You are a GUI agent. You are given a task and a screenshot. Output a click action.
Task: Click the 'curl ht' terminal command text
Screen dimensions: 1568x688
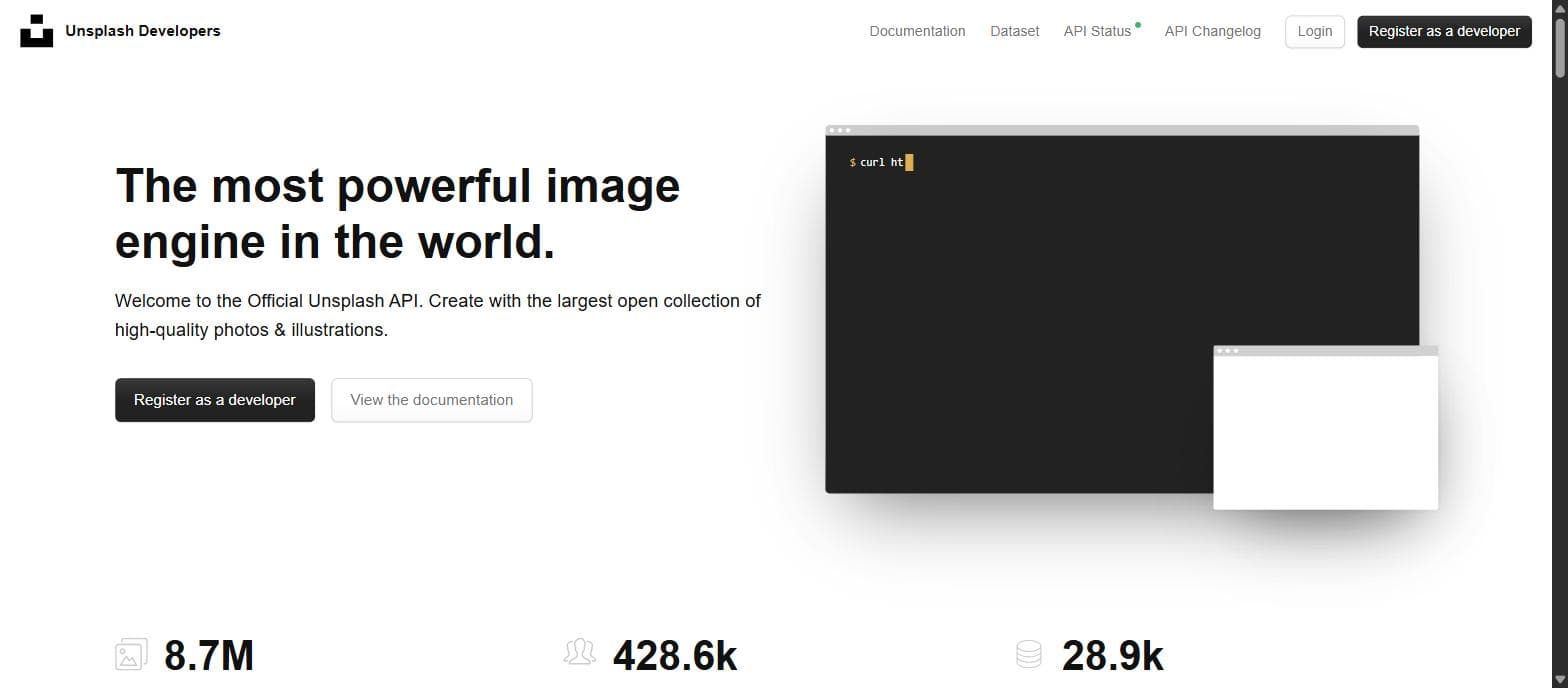tap(881, 162)
